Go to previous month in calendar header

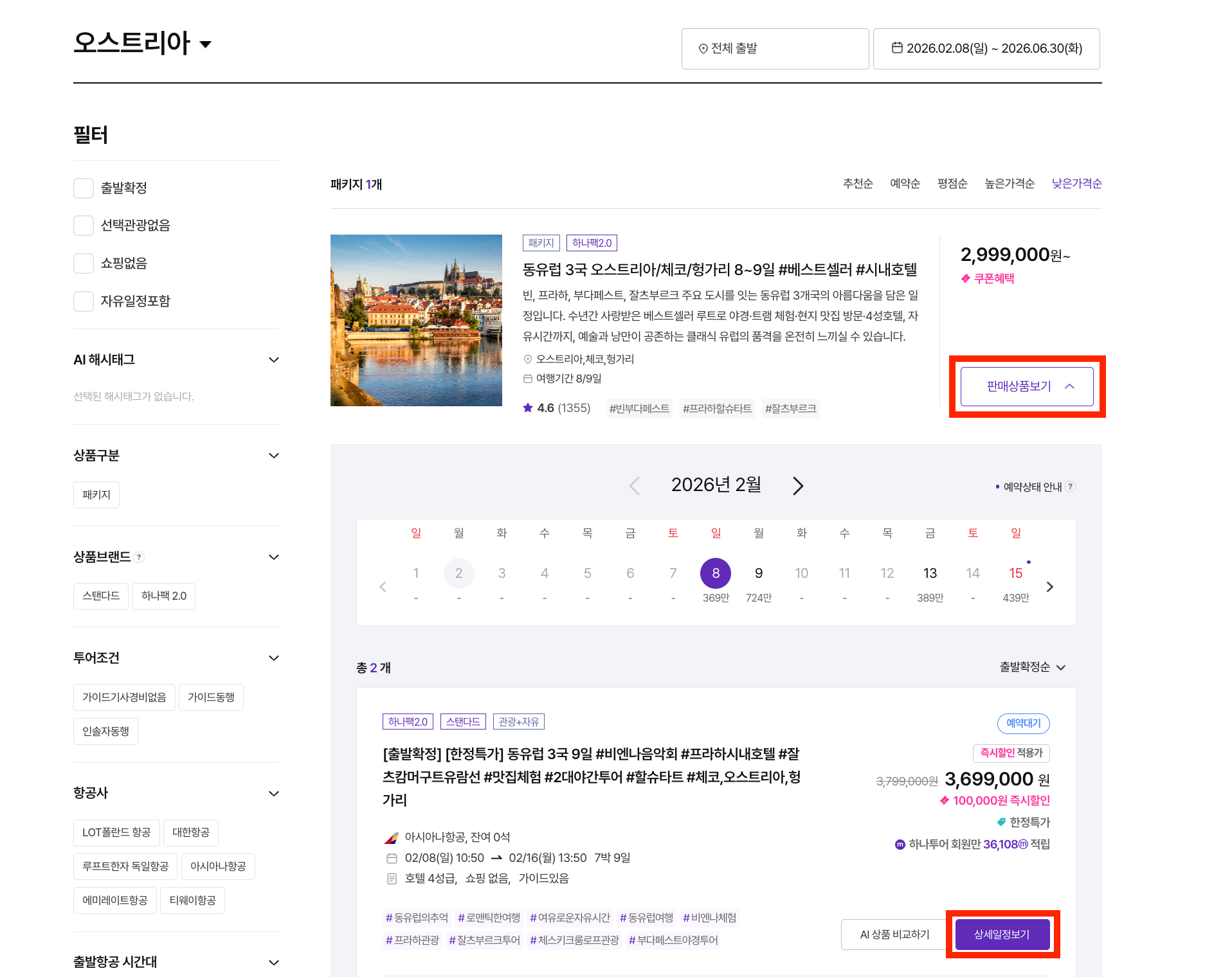pyautogui.click(x=634, y=486)
